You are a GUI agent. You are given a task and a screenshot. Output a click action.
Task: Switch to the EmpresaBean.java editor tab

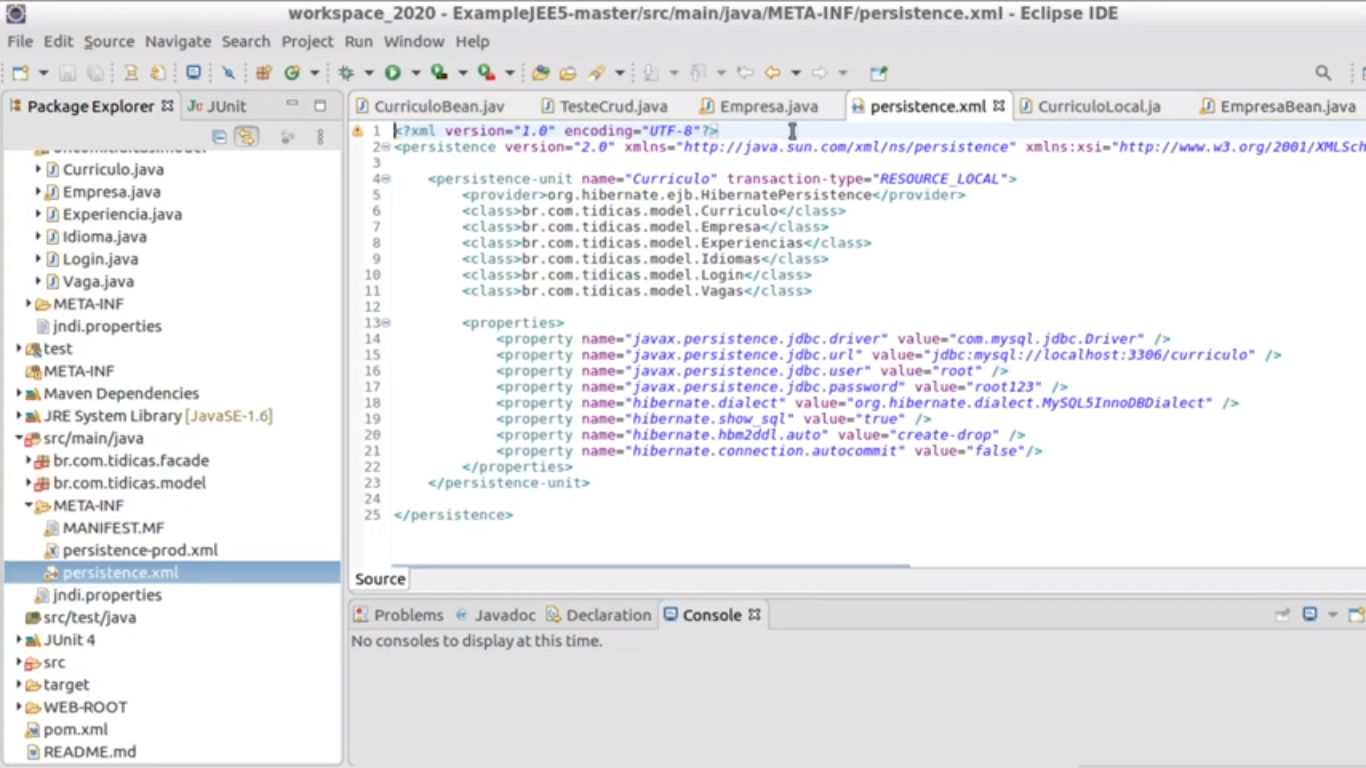(1278, 106)
